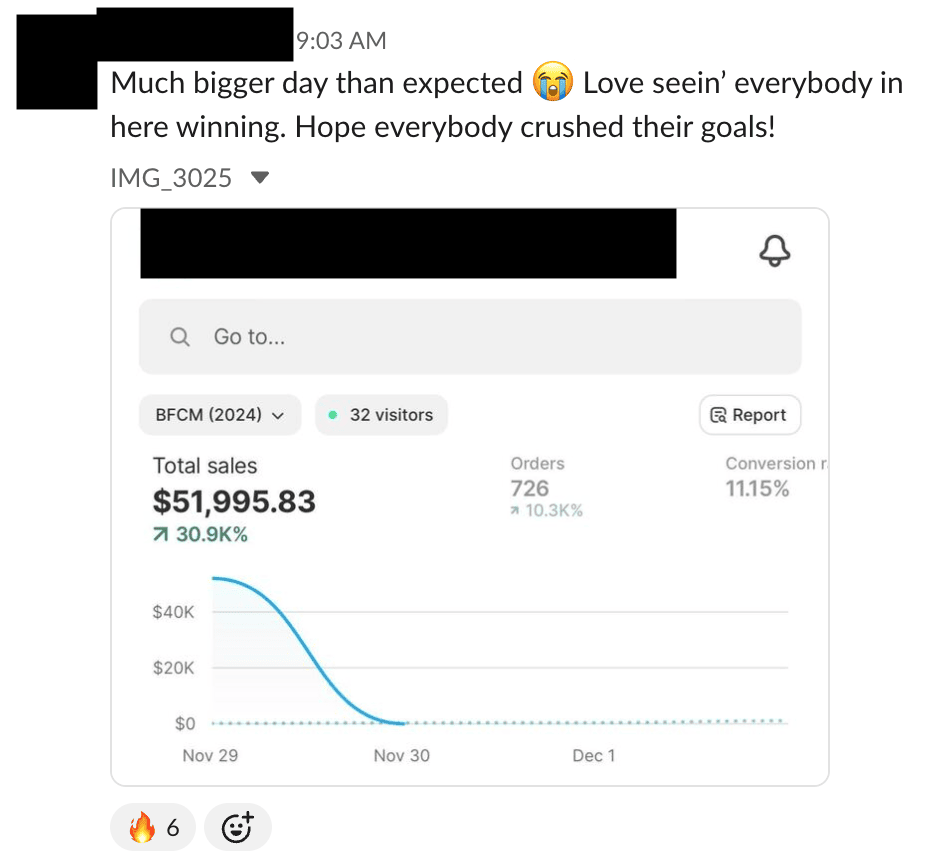Click the crying emoji in message
This screenshot has width=934, height=868.
pos(553,83)
